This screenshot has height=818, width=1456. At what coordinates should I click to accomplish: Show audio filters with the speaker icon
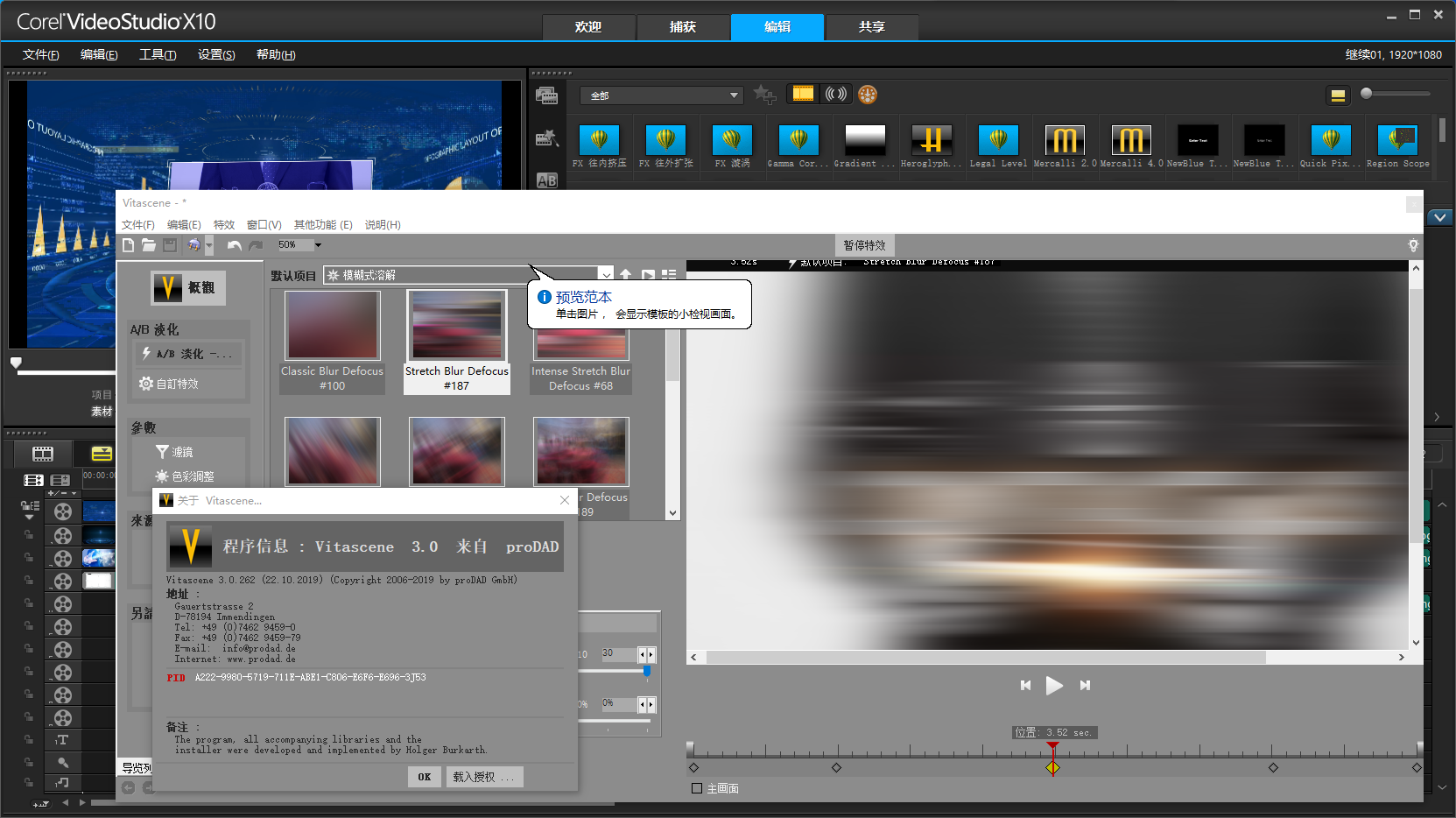click(836, 94)
